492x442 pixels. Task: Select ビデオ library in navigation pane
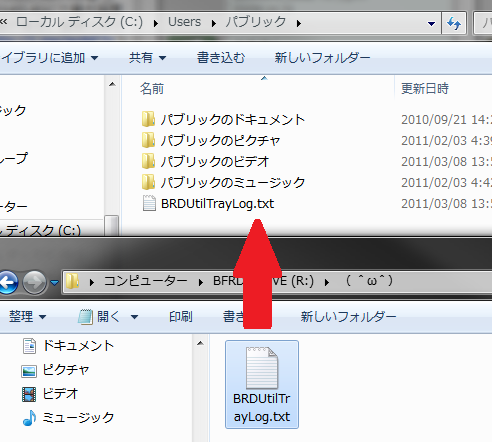pyautogui.click(x=50, y=394)
